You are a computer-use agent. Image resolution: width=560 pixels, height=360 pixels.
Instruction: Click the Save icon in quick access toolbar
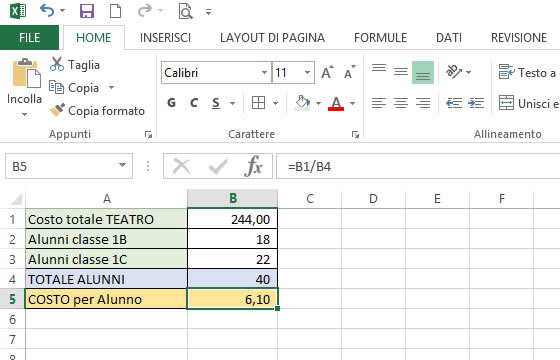(87, 11)
